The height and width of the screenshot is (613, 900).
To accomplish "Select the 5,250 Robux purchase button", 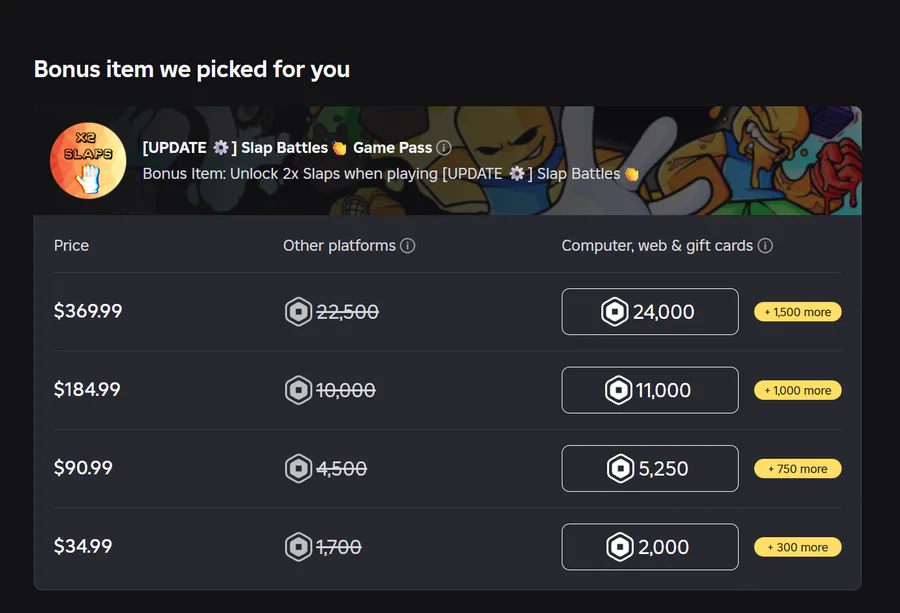I will click(650, 468).
